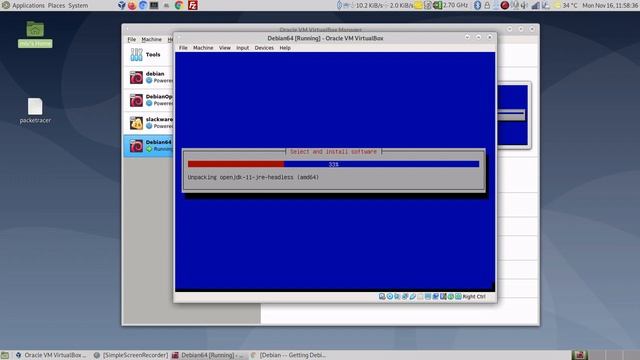Switch to SimpleScreenRecorder taskbar entry

coord(131,355)
